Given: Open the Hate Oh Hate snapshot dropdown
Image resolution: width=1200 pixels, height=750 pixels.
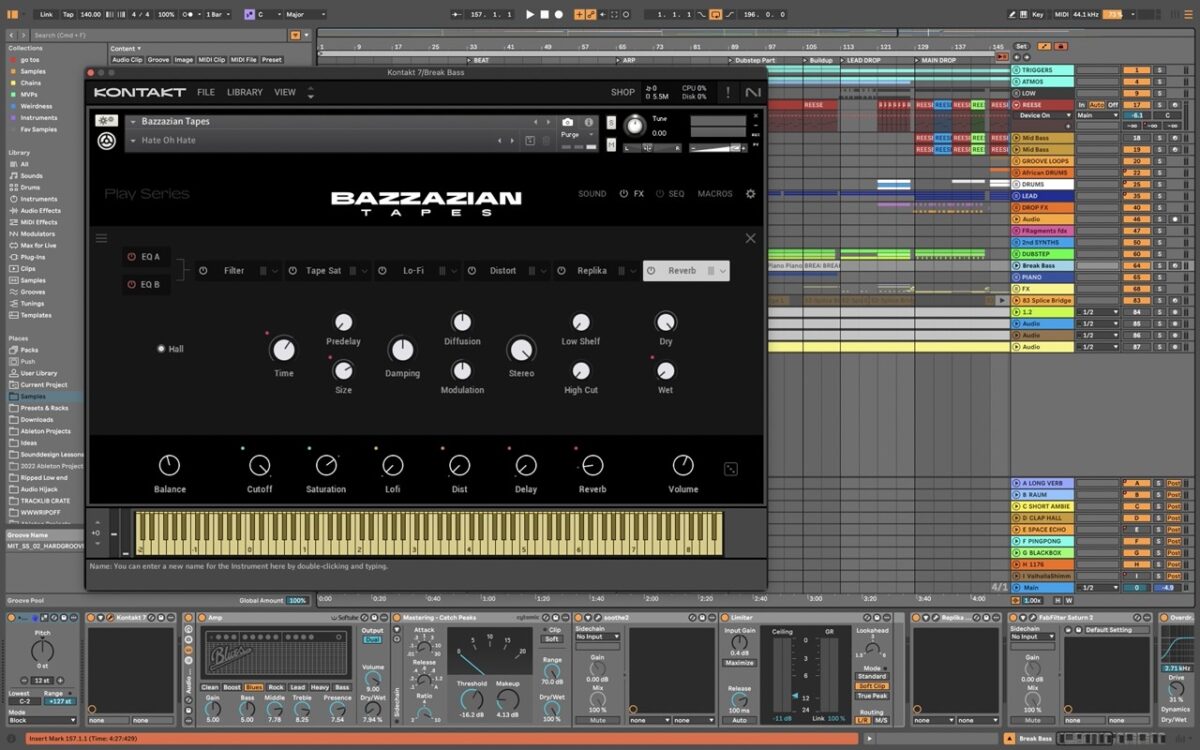Looking at the screenshot, I should (133, 141).
